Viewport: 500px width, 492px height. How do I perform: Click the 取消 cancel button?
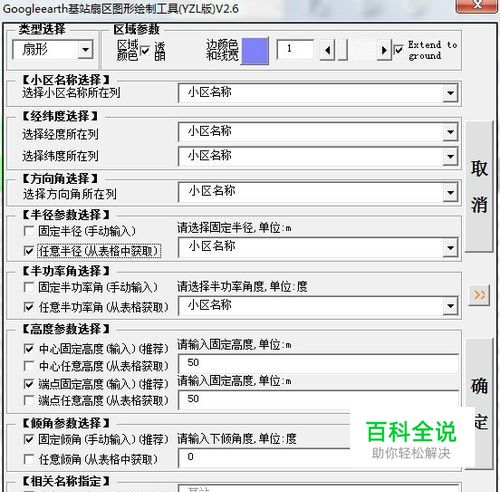click(479, 187)
